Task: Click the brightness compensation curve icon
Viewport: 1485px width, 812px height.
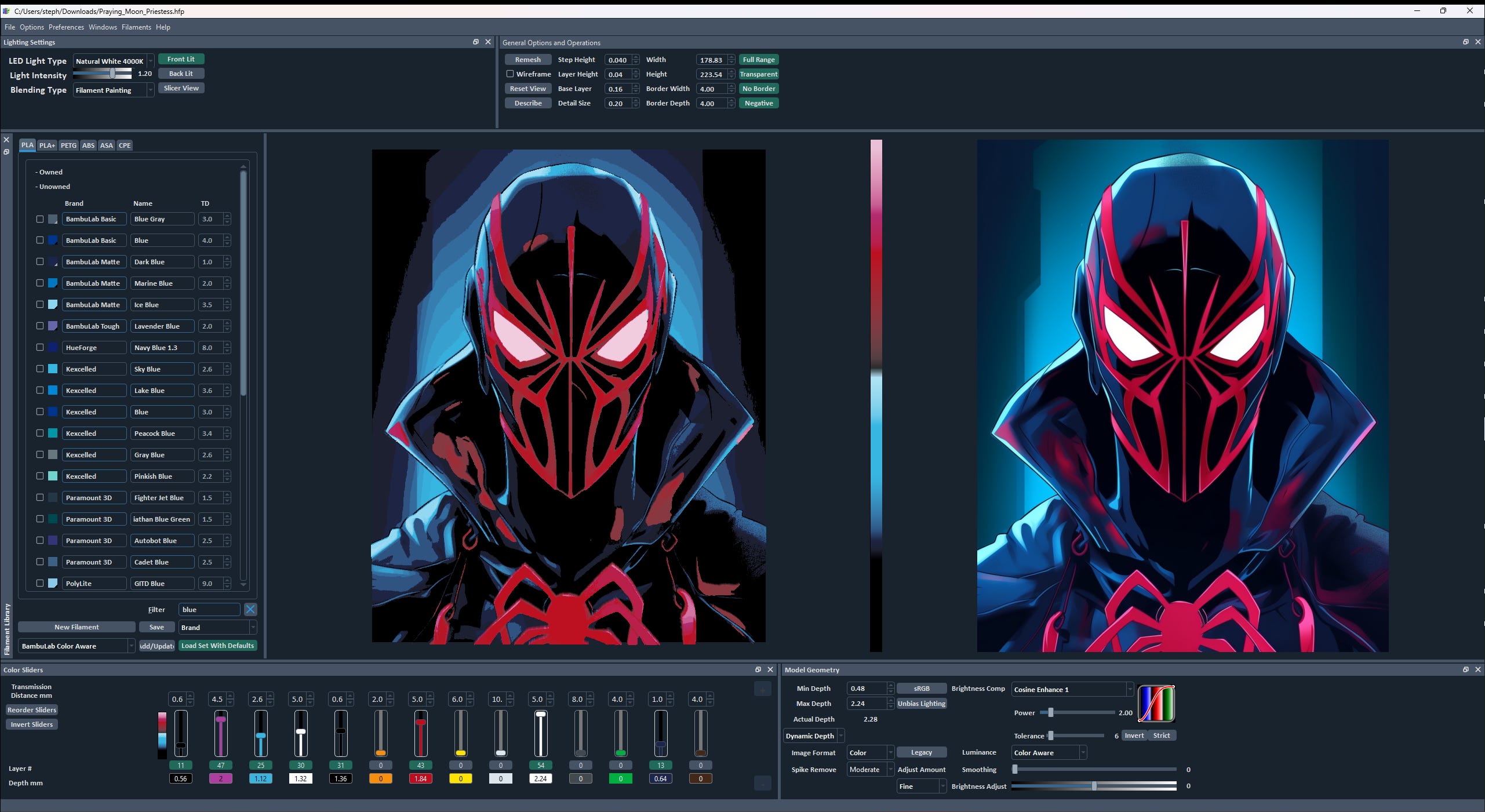Action: (1156, 704)
